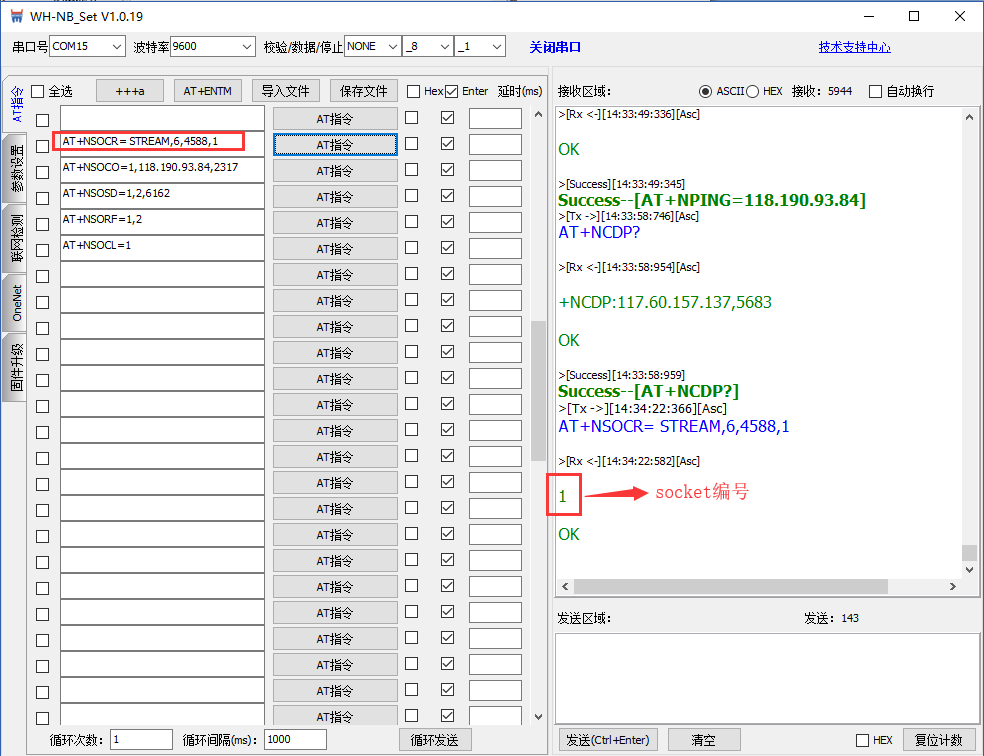Click the 保存文件 save button
984x756 pixels.
(x=363, y=91)
